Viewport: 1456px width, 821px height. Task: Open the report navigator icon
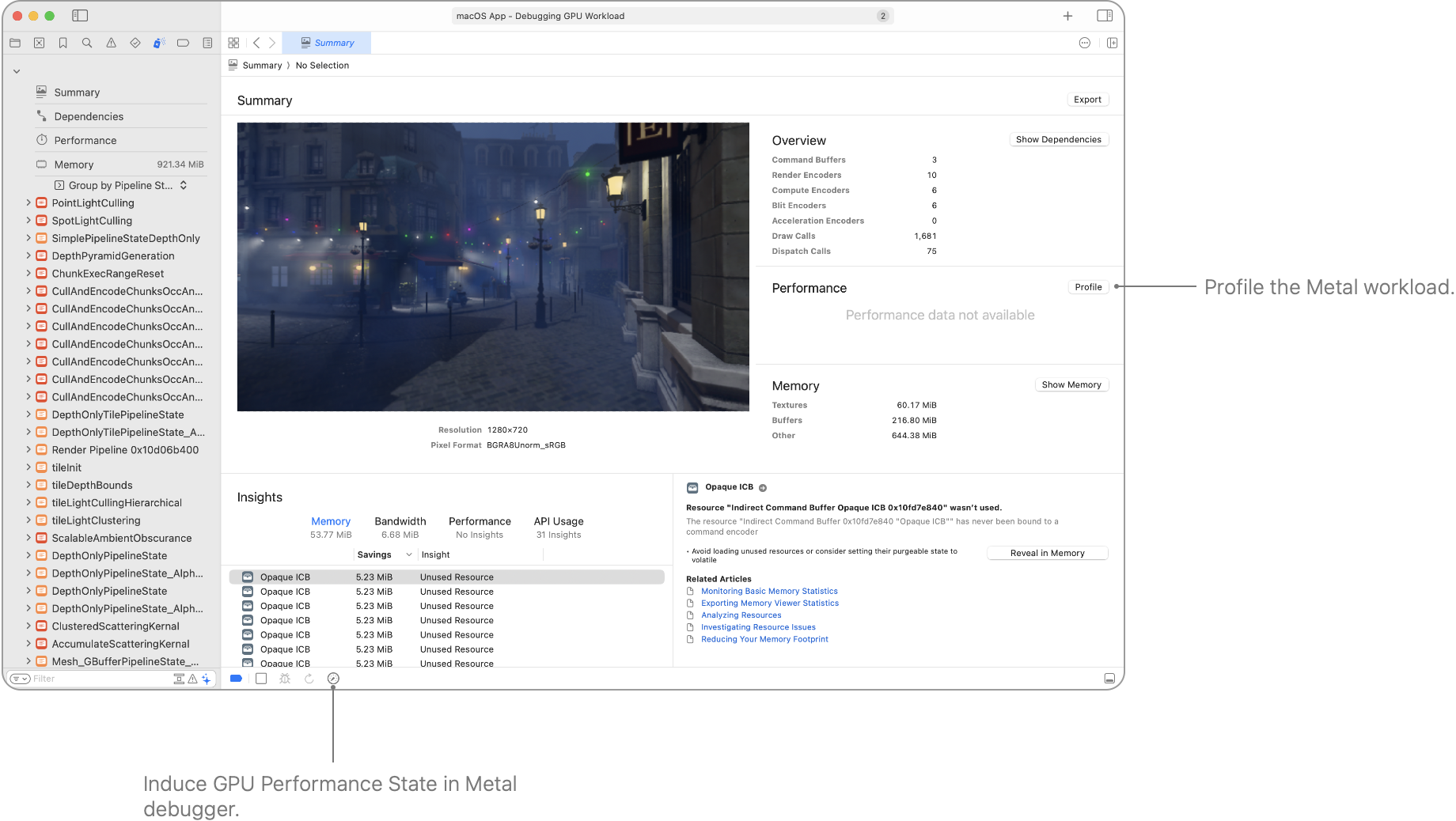tap(207, 44)
